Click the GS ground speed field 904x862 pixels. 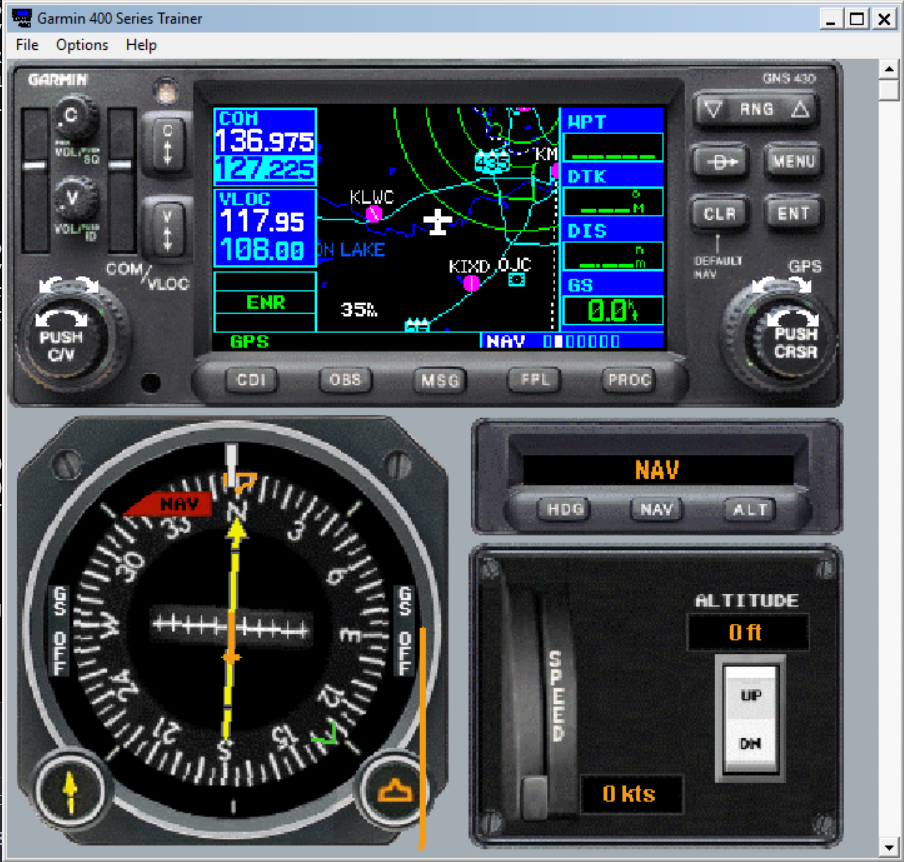[613, 311]
